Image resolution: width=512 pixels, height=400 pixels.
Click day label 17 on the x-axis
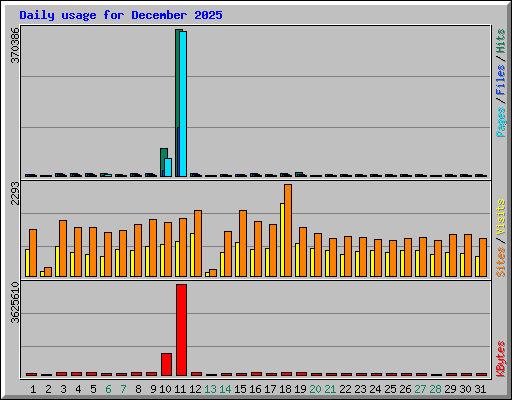click(x=270, y=389)
